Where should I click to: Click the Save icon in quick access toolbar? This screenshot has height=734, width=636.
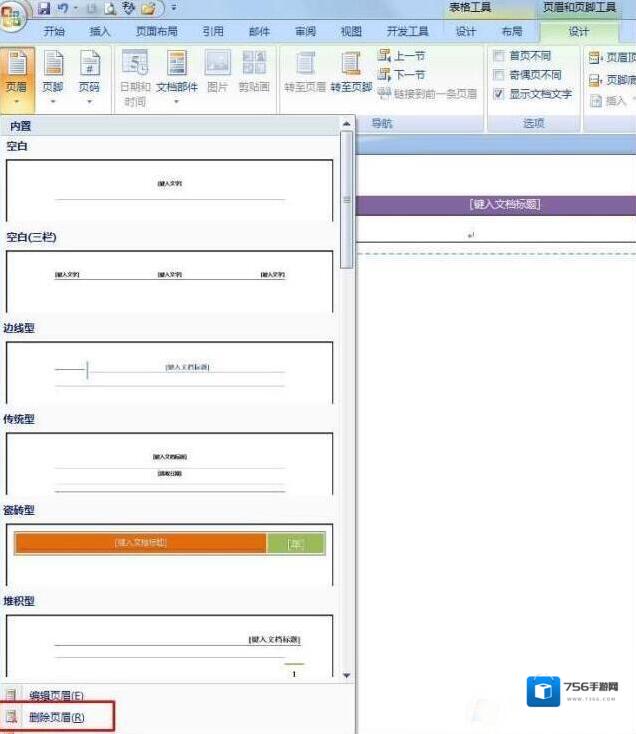[44, 8]
